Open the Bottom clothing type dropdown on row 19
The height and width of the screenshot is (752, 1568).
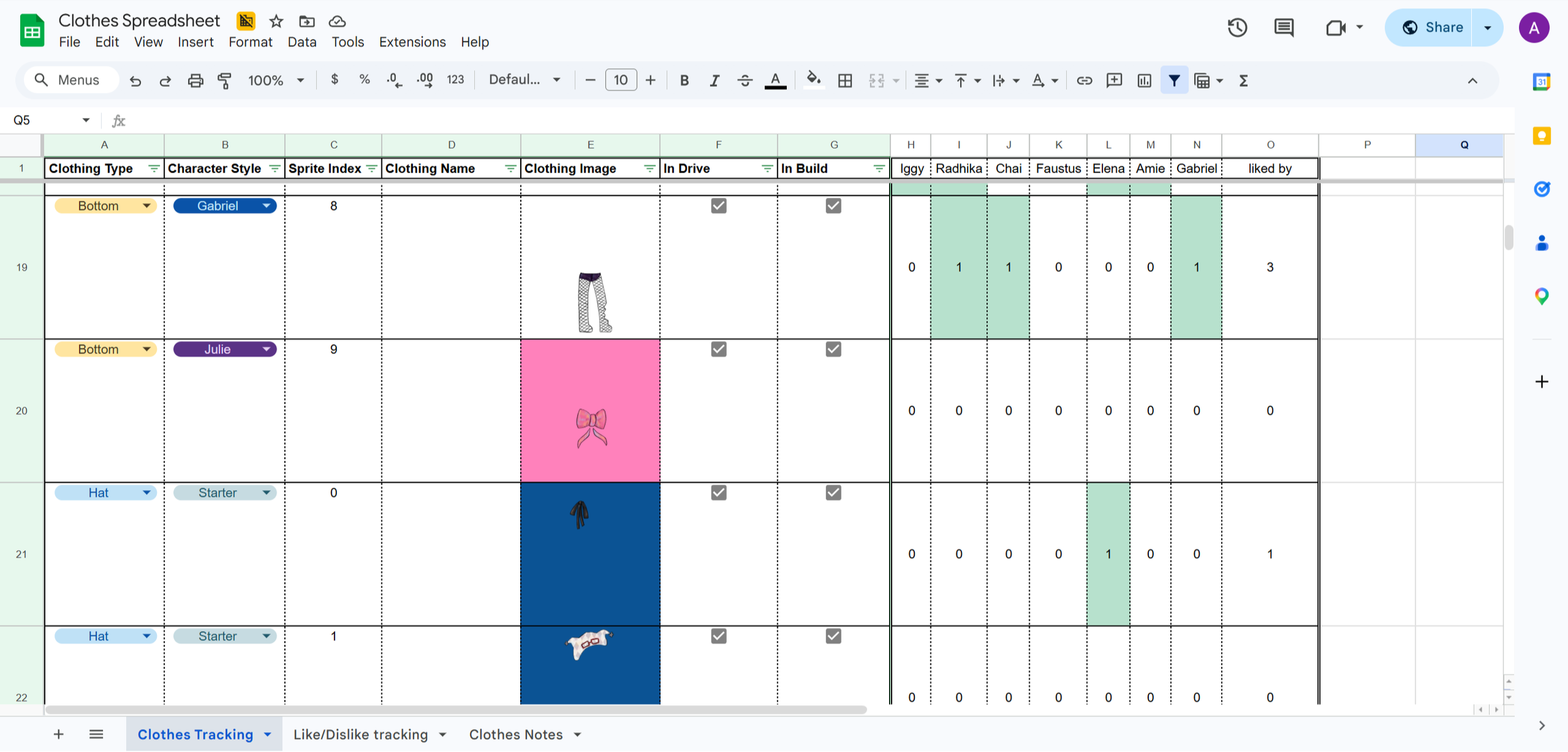[146, 205]
